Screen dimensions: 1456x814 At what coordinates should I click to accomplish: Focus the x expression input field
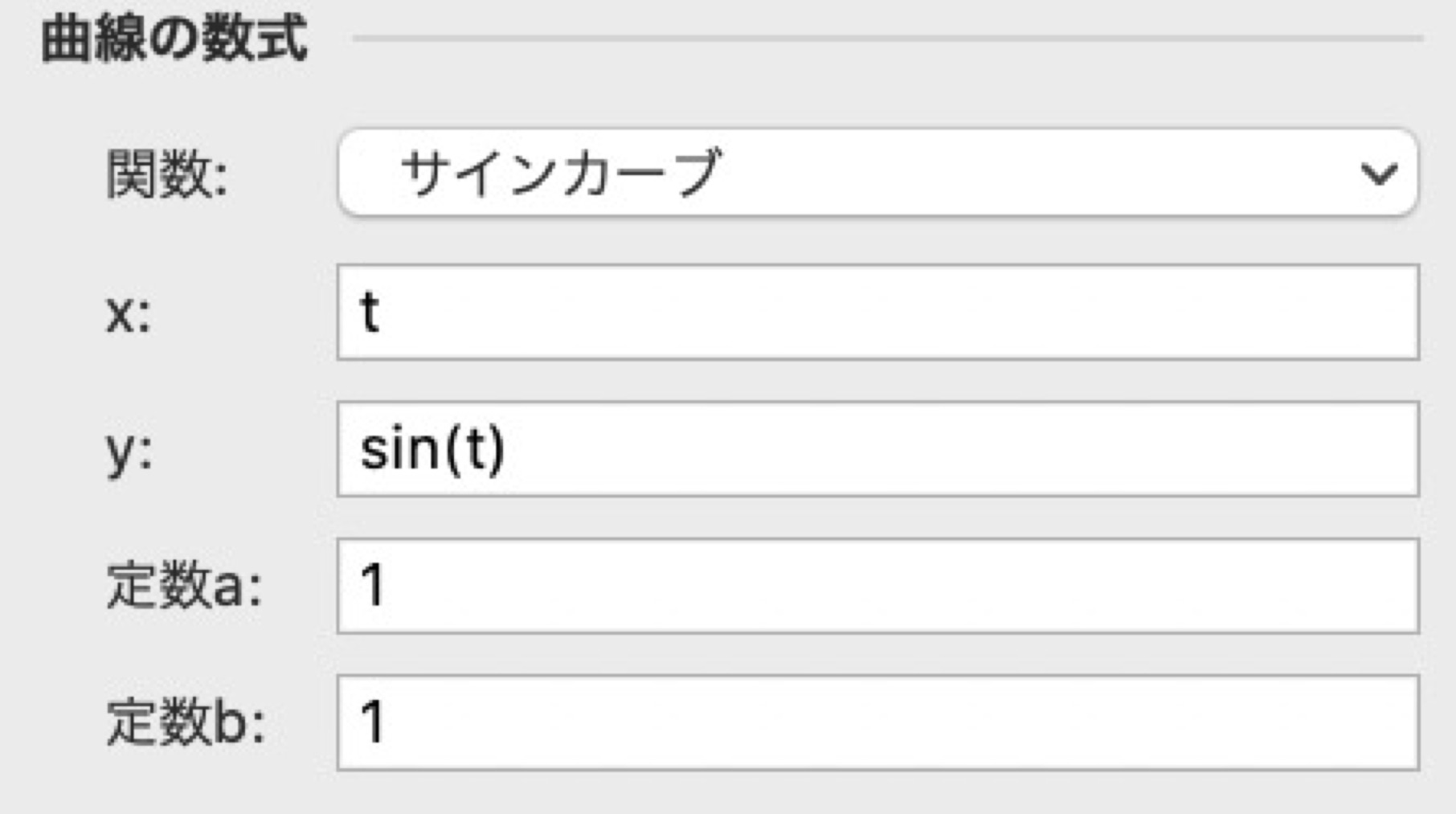pyautogui.click(x=877, y=313)
